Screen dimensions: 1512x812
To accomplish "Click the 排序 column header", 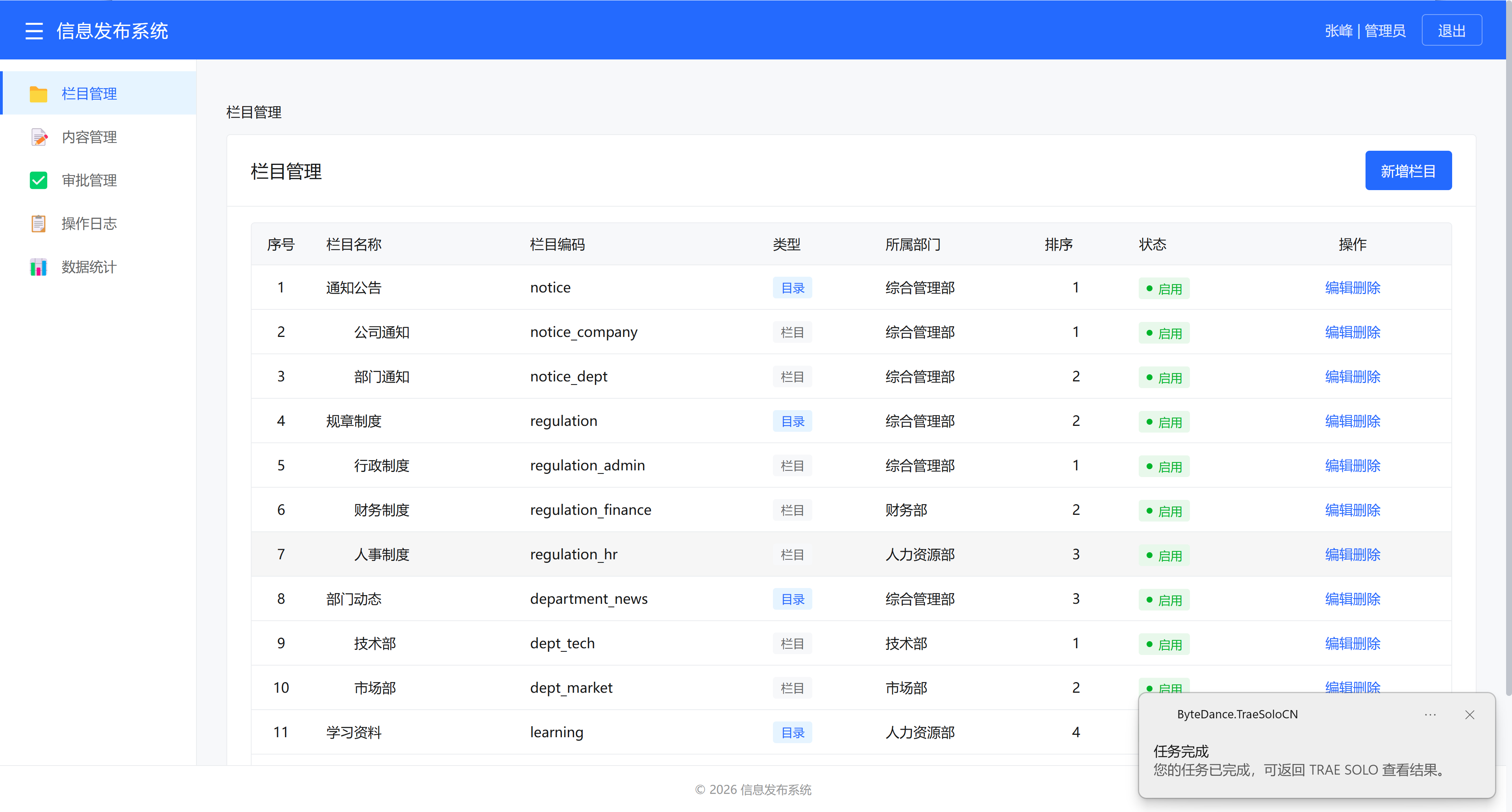I will click(1058, 244).
